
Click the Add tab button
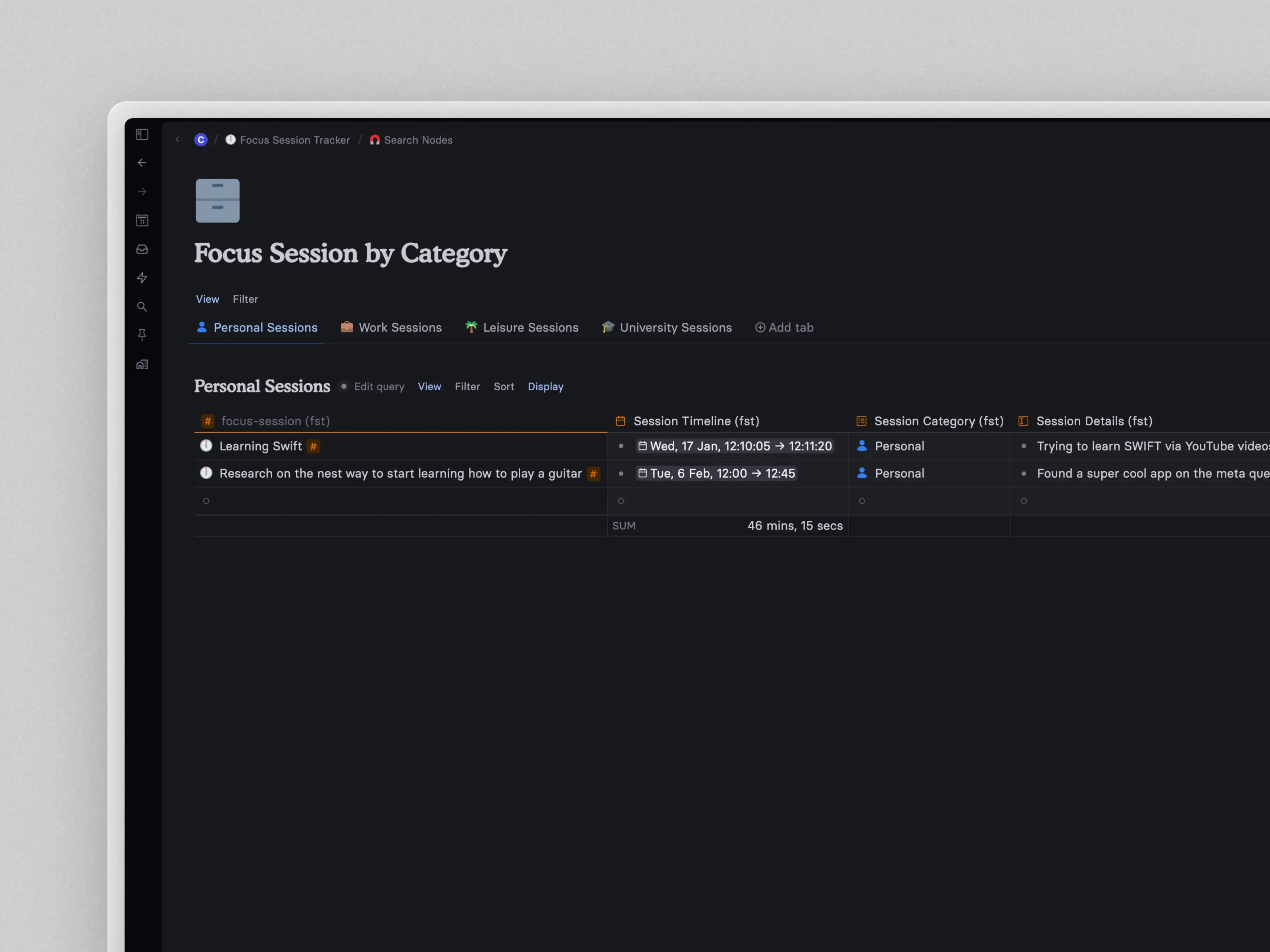pyautogui.click(x=783, y=327)
